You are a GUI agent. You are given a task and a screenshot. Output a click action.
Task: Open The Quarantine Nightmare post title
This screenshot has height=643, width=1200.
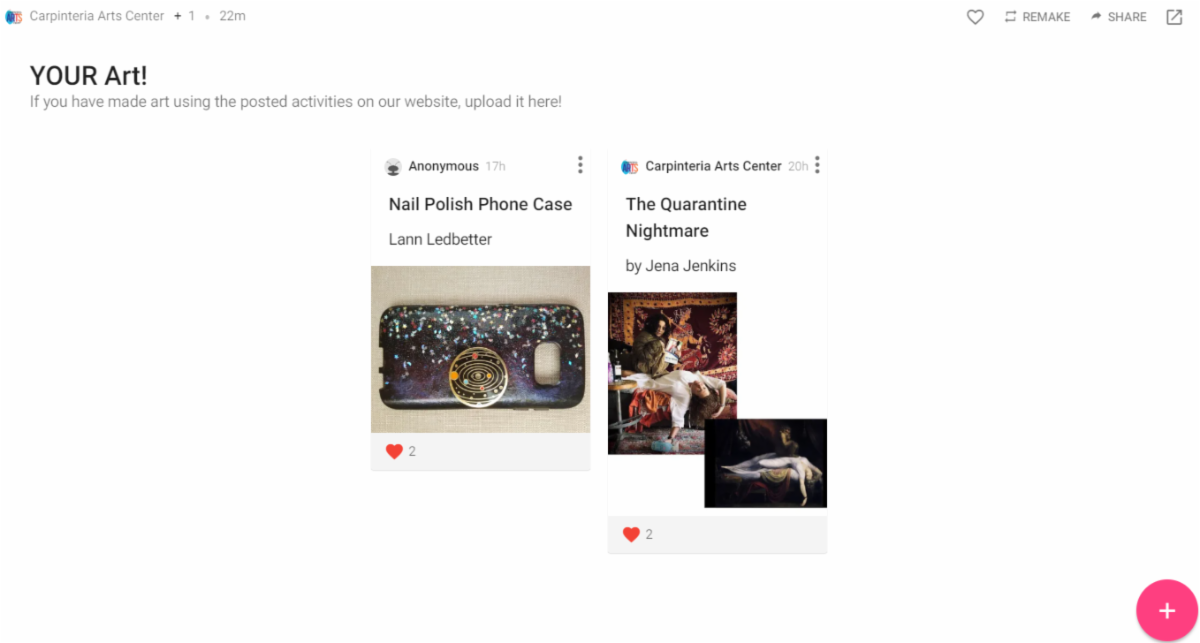(x=686, y=217)
